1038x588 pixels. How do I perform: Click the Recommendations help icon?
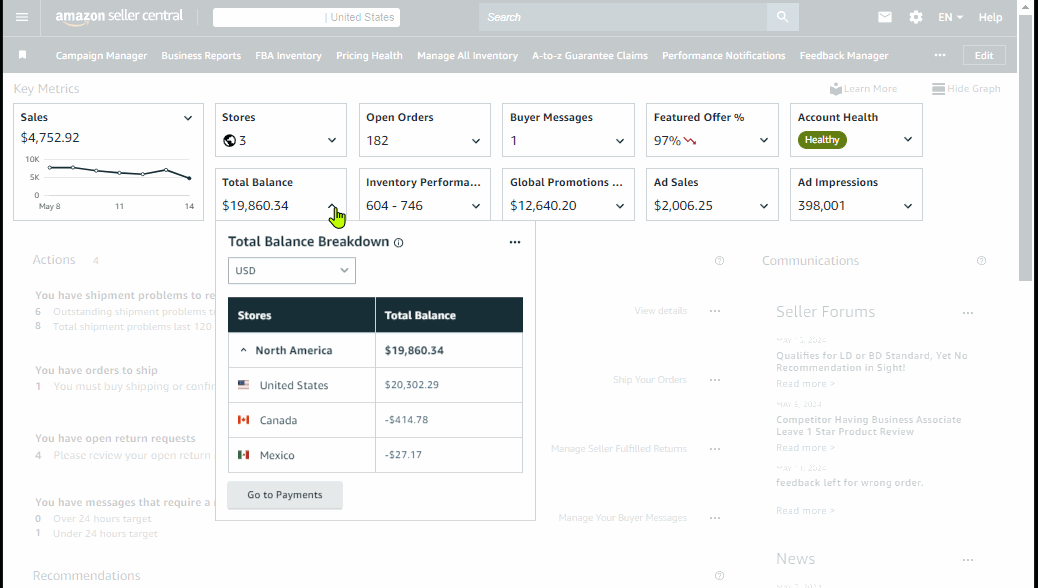click(720, 576)
